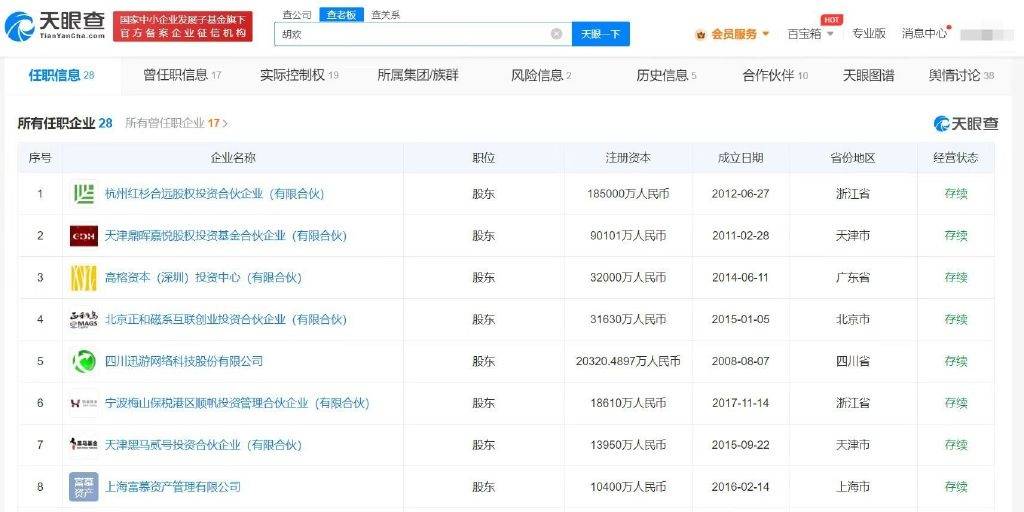Select the 20320.4897万人民币 capital cell
Viewport: 1024px width, 512px height.
[628, 361]
